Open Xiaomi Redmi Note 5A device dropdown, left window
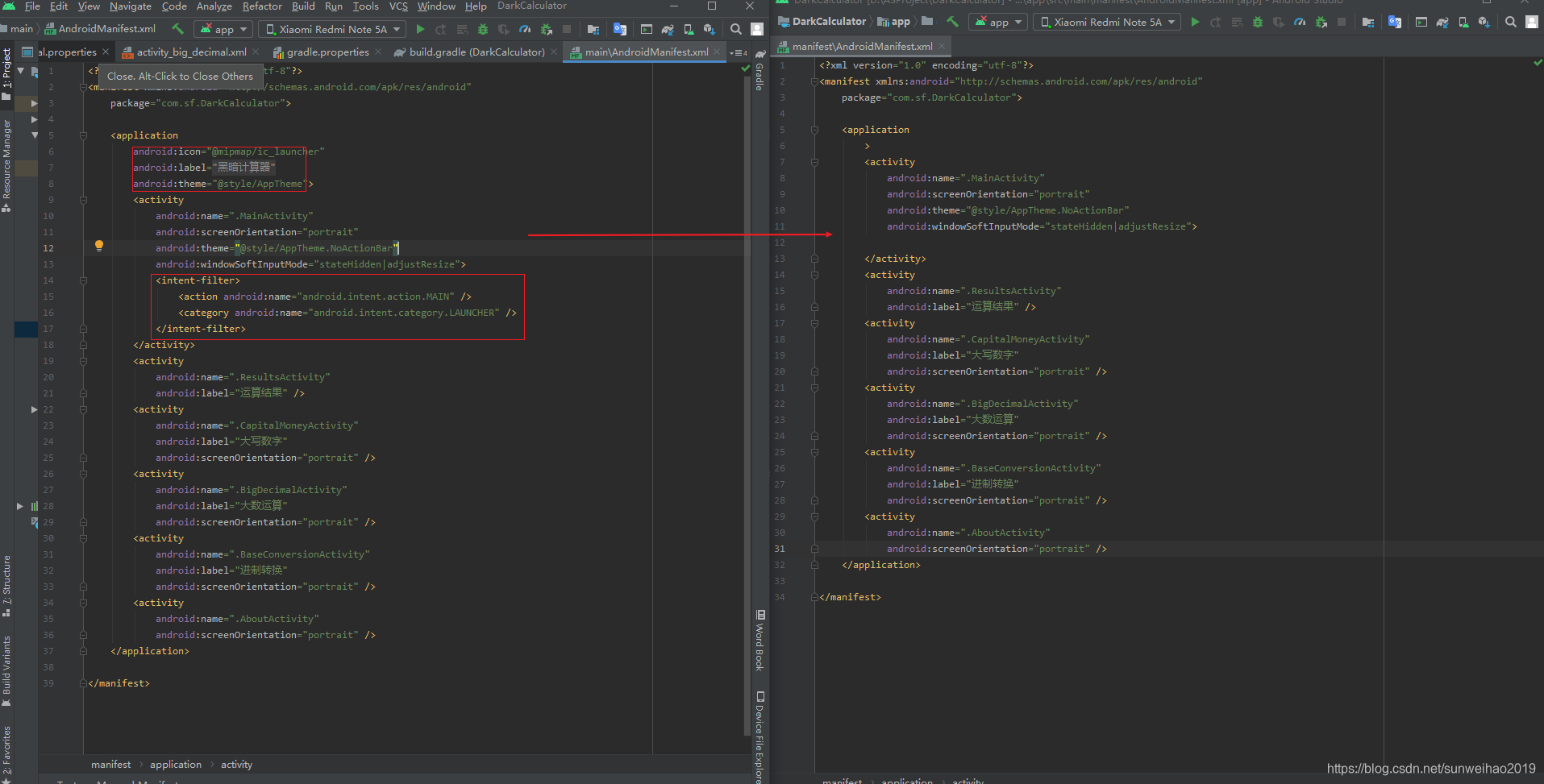 (x=333, y=29)
